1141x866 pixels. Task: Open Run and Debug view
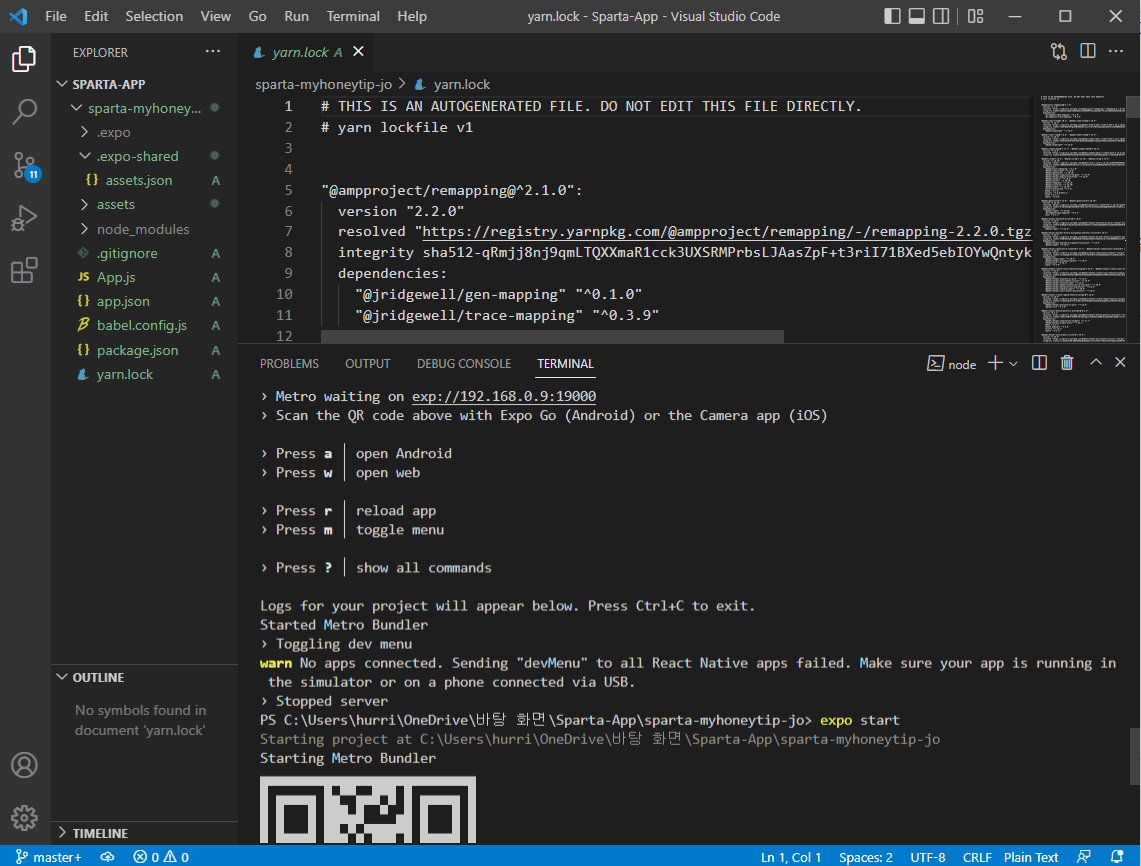pos(24,218)
